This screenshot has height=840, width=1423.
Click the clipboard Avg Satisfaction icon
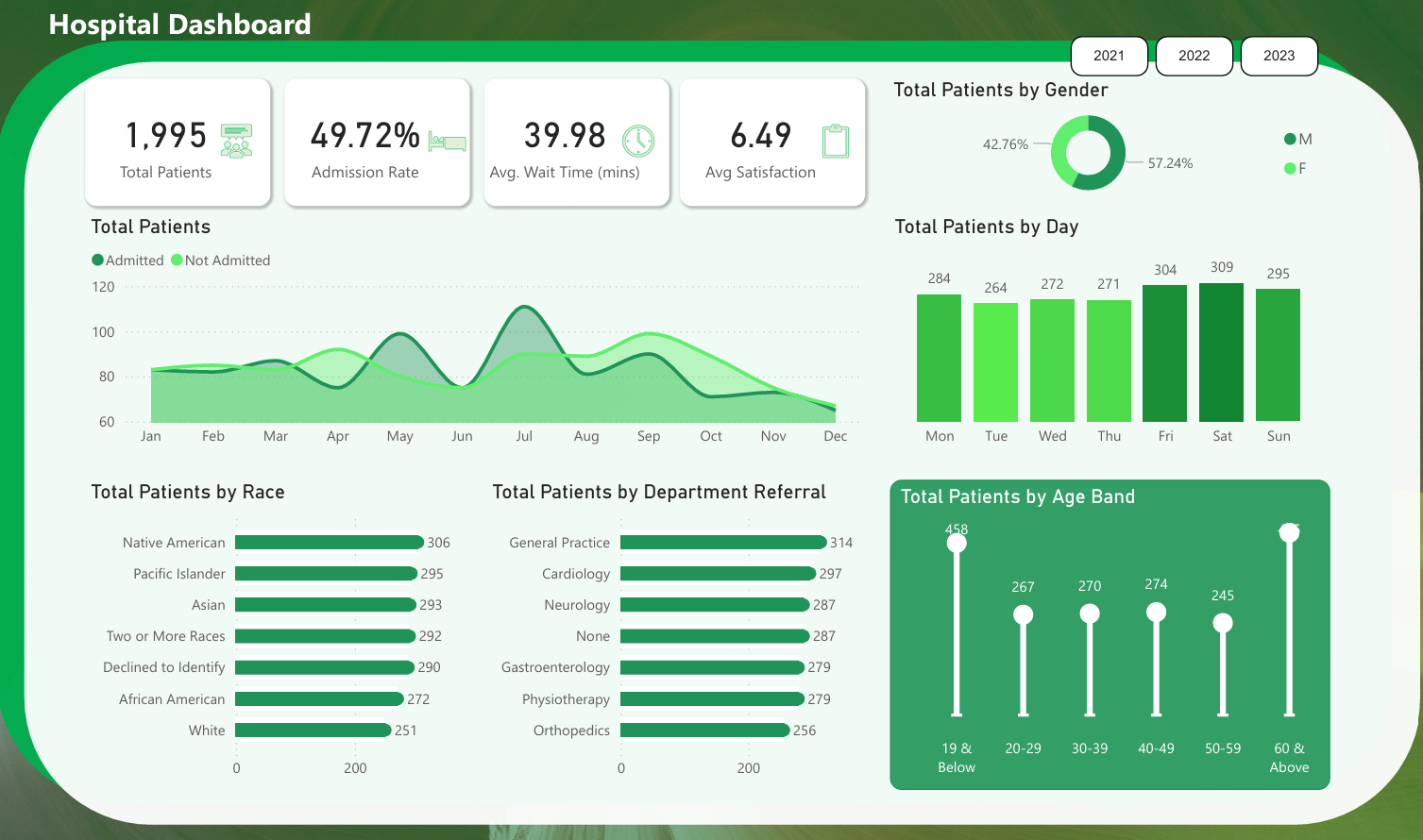835,141
